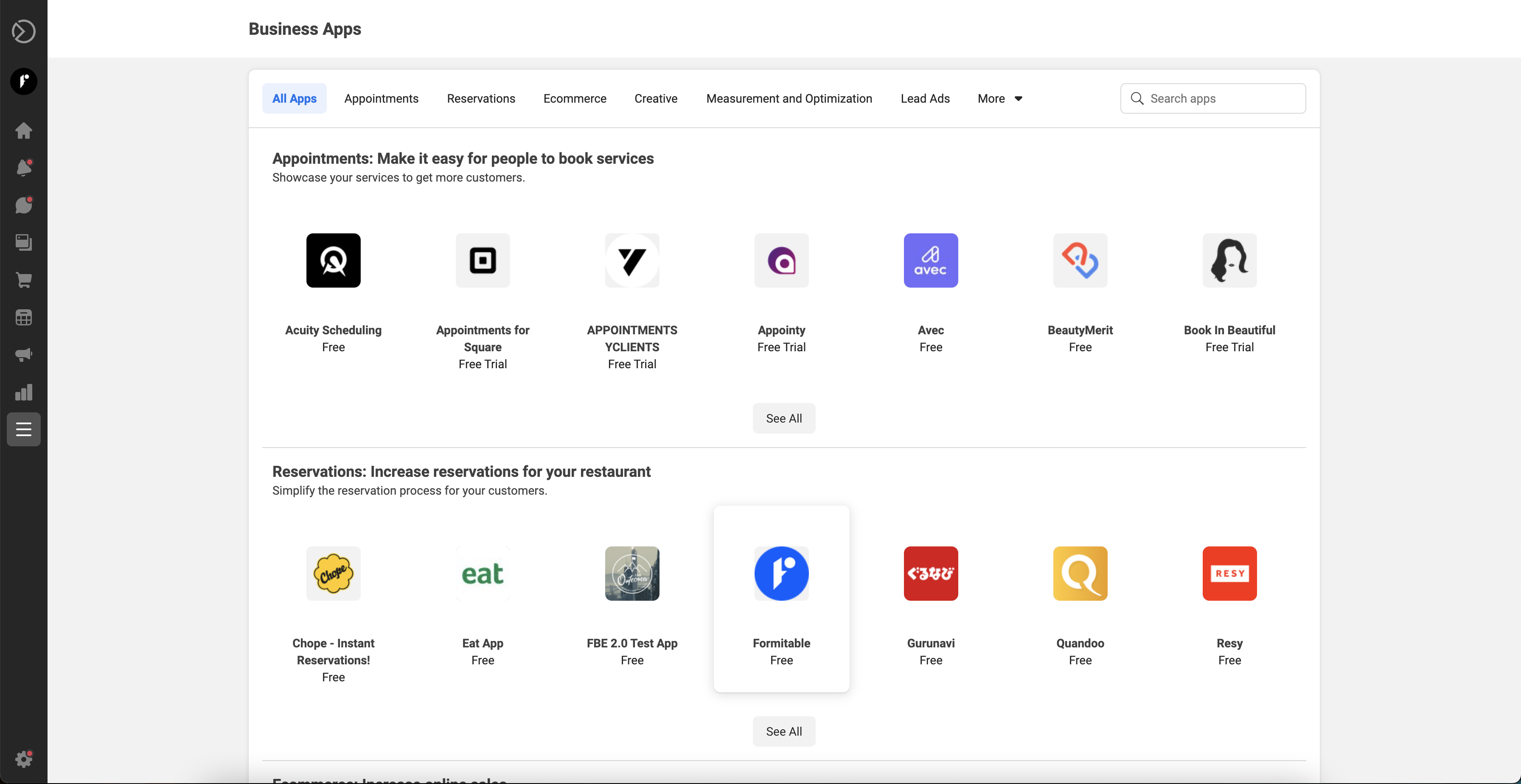This screenshot has height=784, width=1521.
Task: Open the Eat App name link
Action: (483, 643)
